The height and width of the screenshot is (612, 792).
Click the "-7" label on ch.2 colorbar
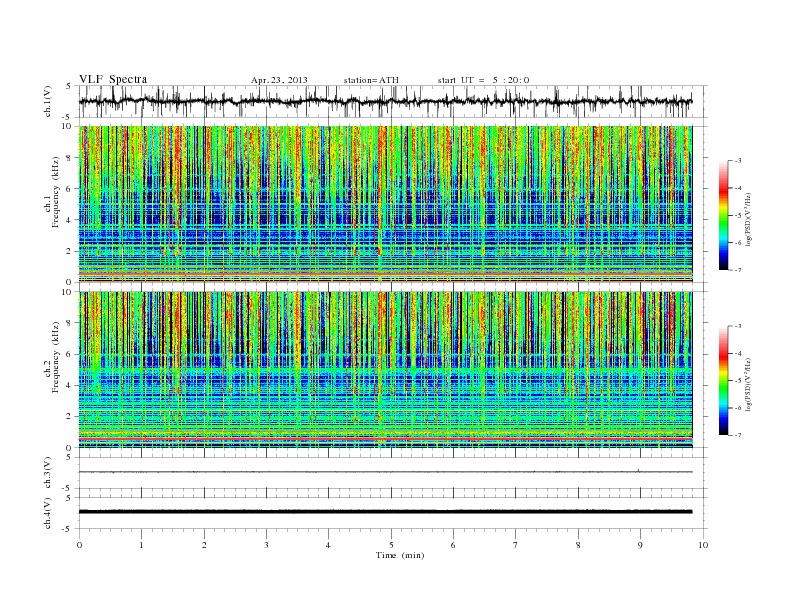(738, 435)
